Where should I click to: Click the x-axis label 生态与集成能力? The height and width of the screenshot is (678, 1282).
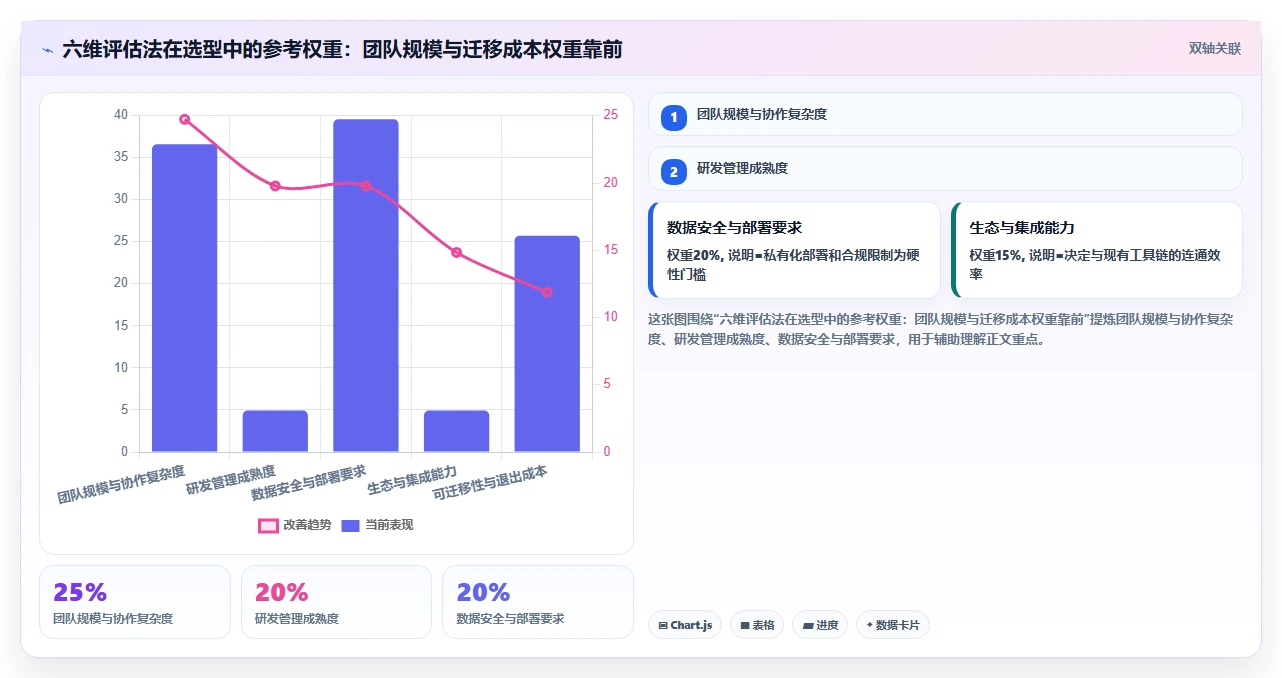(x=413, y=481)
